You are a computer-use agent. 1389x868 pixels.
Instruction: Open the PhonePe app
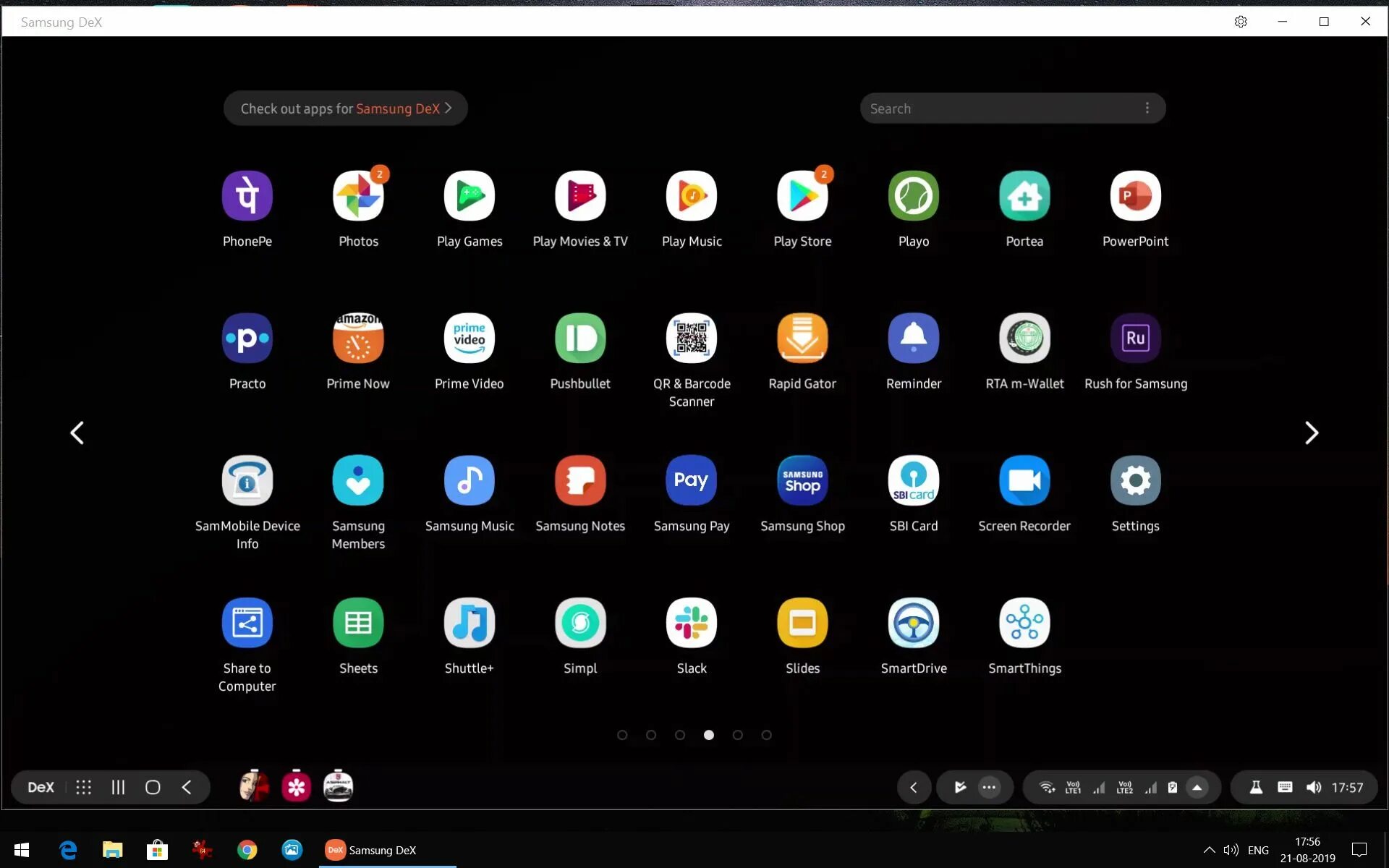(x=247, y=196)
